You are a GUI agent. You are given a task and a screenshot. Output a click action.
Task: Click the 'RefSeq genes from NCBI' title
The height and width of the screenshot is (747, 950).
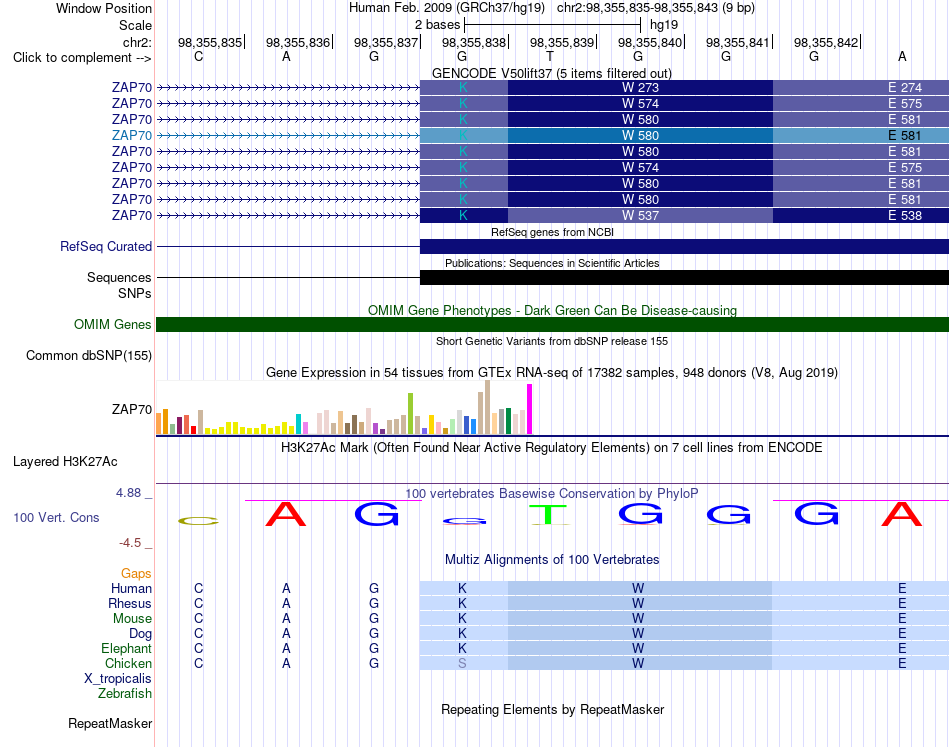(552, 232)
